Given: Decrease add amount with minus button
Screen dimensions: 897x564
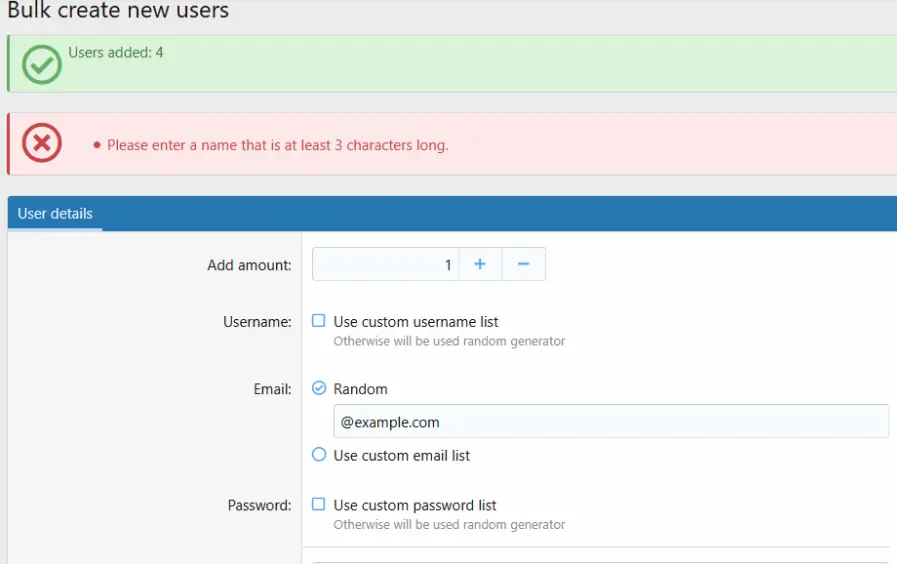Looking at the screenshot, I should point(523,264).
